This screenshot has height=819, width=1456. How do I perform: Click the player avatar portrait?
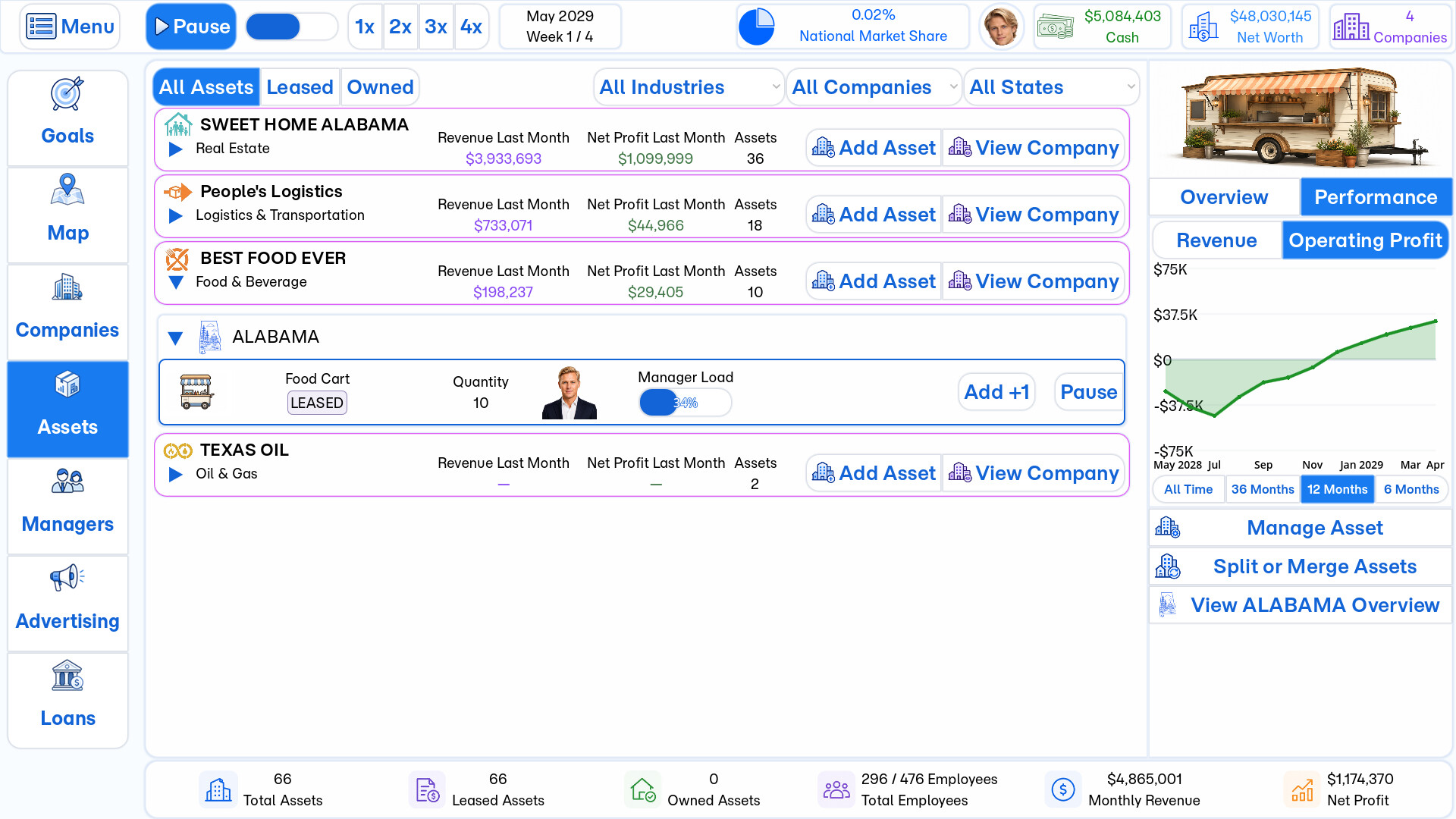tap(1001, 27)
